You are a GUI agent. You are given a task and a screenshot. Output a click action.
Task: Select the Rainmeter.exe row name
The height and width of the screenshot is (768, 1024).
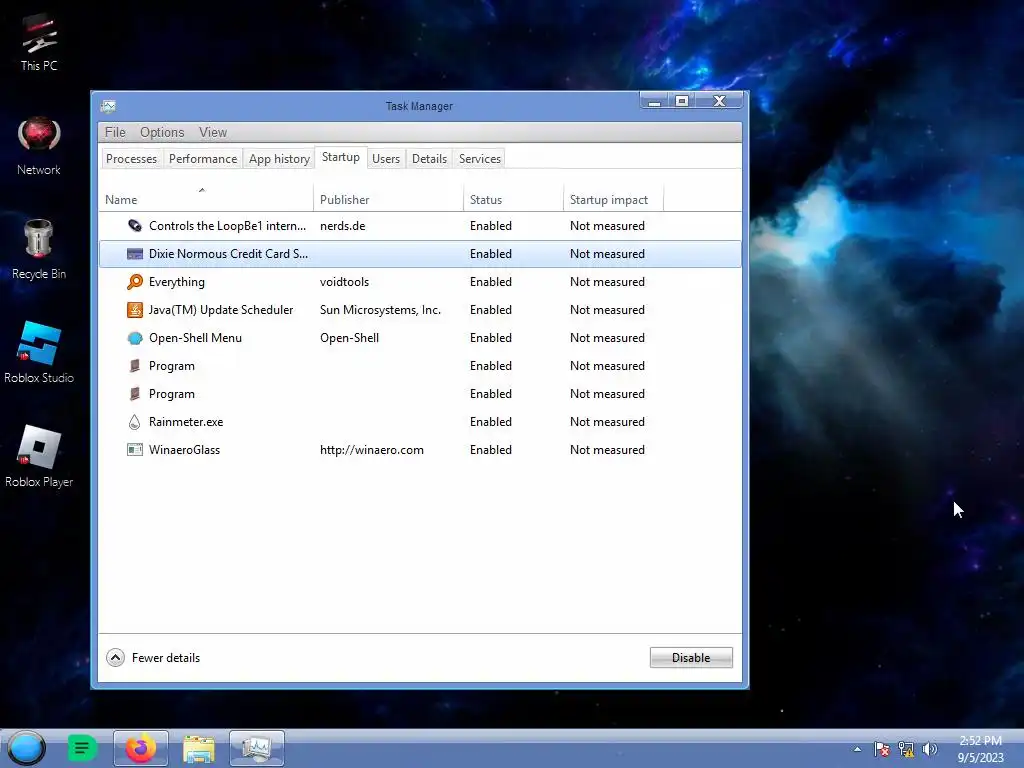[186, 422]
